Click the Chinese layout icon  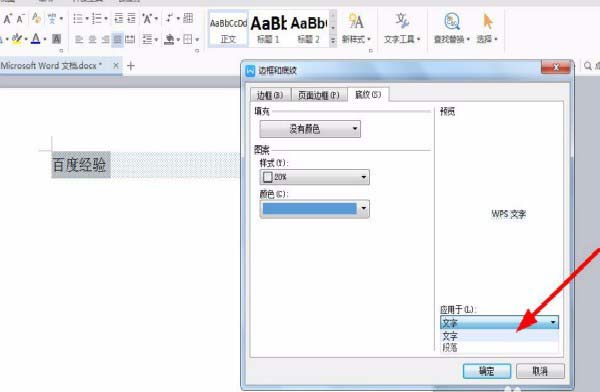tap(147, 18)
